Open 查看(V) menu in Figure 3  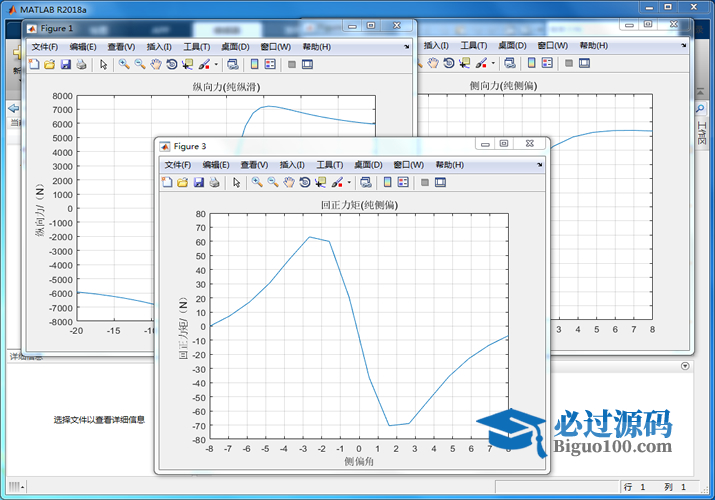pyautogui.click(x=254, y=165)
